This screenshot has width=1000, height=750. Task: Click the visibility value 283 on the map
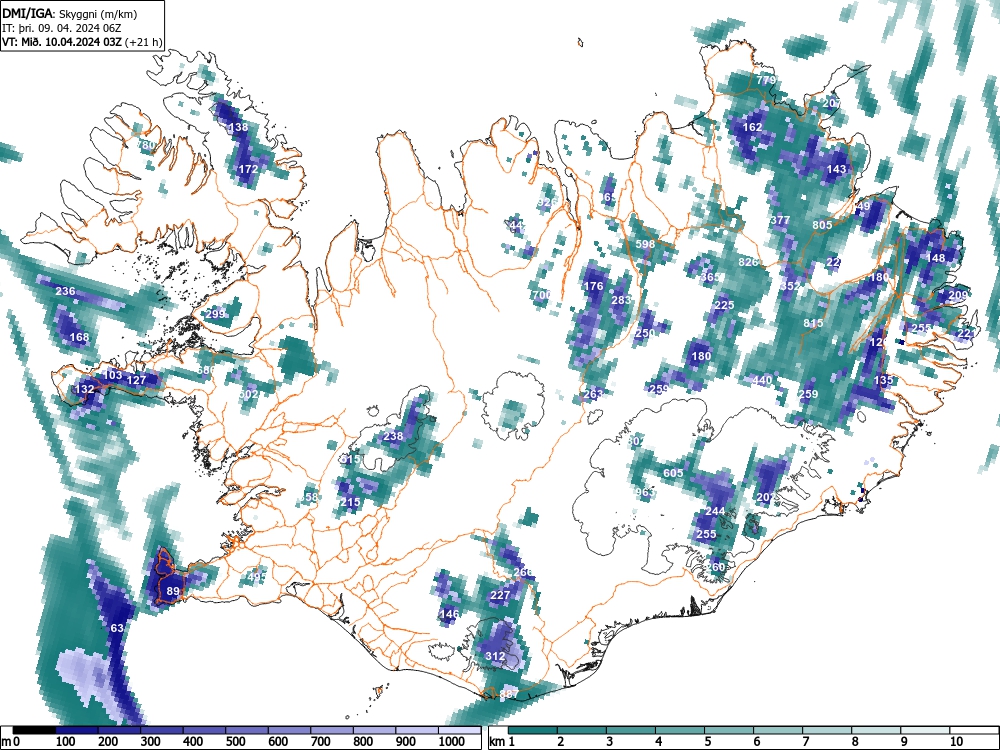(x=621, y=300)
